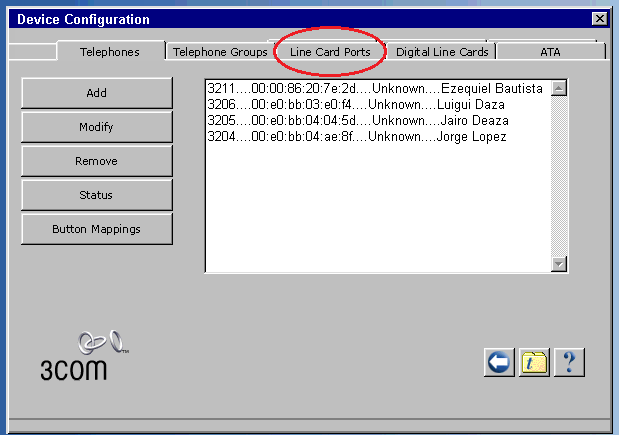Image resolution: width=619 pixels, height=435 pixels.
Task: Click the list scrollbar down arrow
Action: point(559,263)
